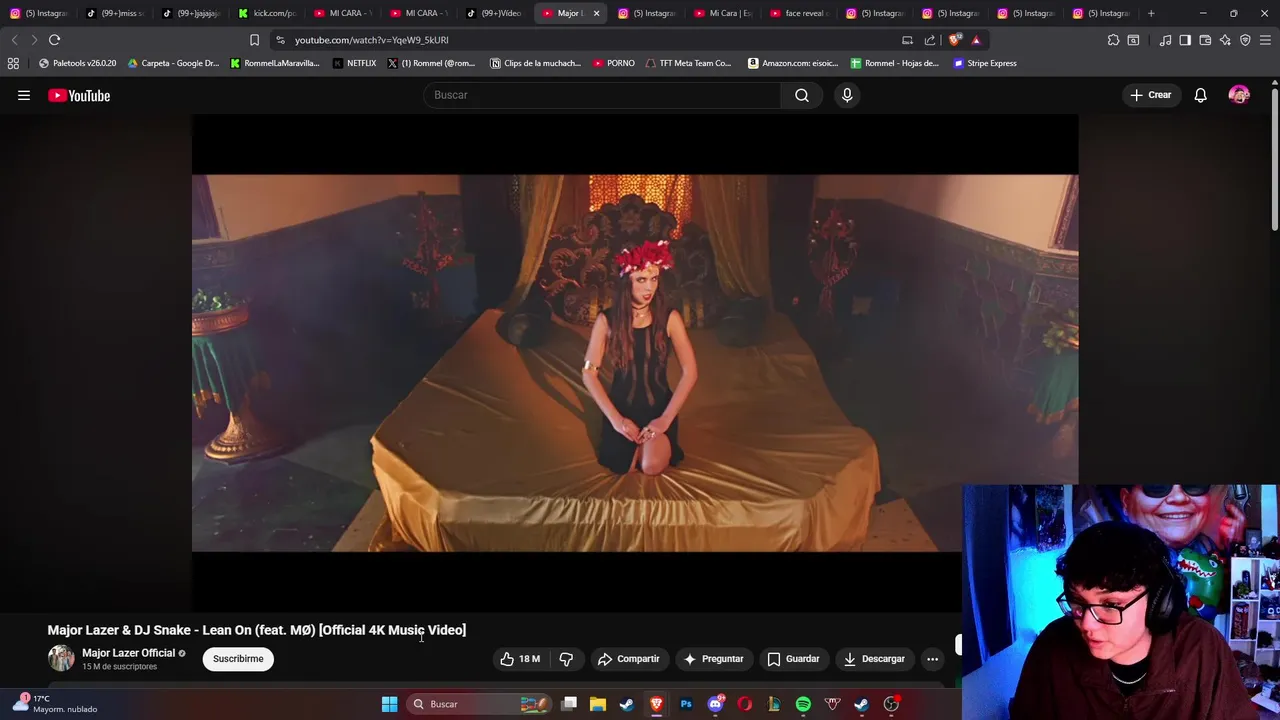Screen dimensions: 1280x720
Task: Click the browser address bar URL
Action: click(371, 40)
